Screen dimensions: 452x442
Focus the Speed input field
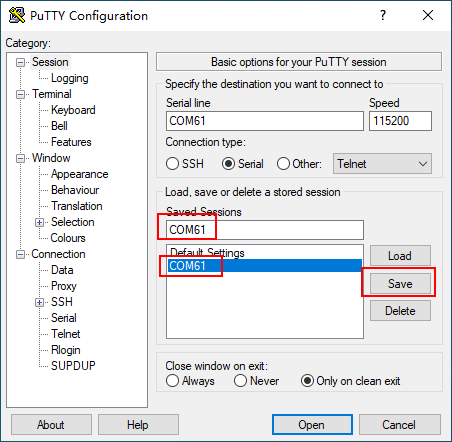(x=400, y=121)
